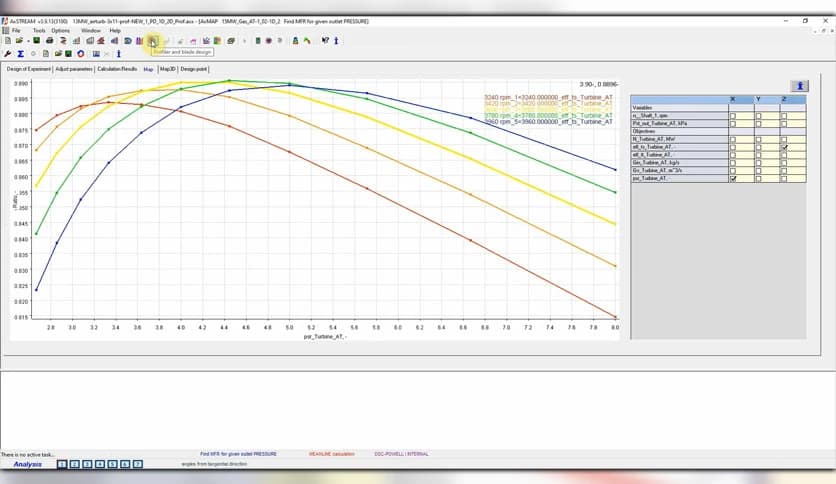Click the context help arrow-question icon
Image resolution: width=836 pixels, height=484 pixels.
[325, 41]
